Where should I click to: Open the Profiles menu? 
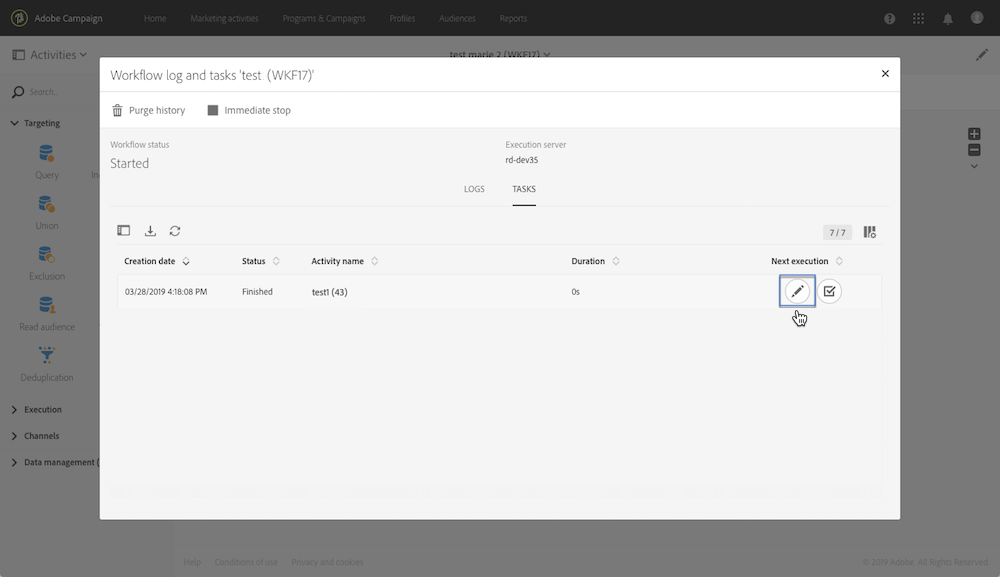402,18
